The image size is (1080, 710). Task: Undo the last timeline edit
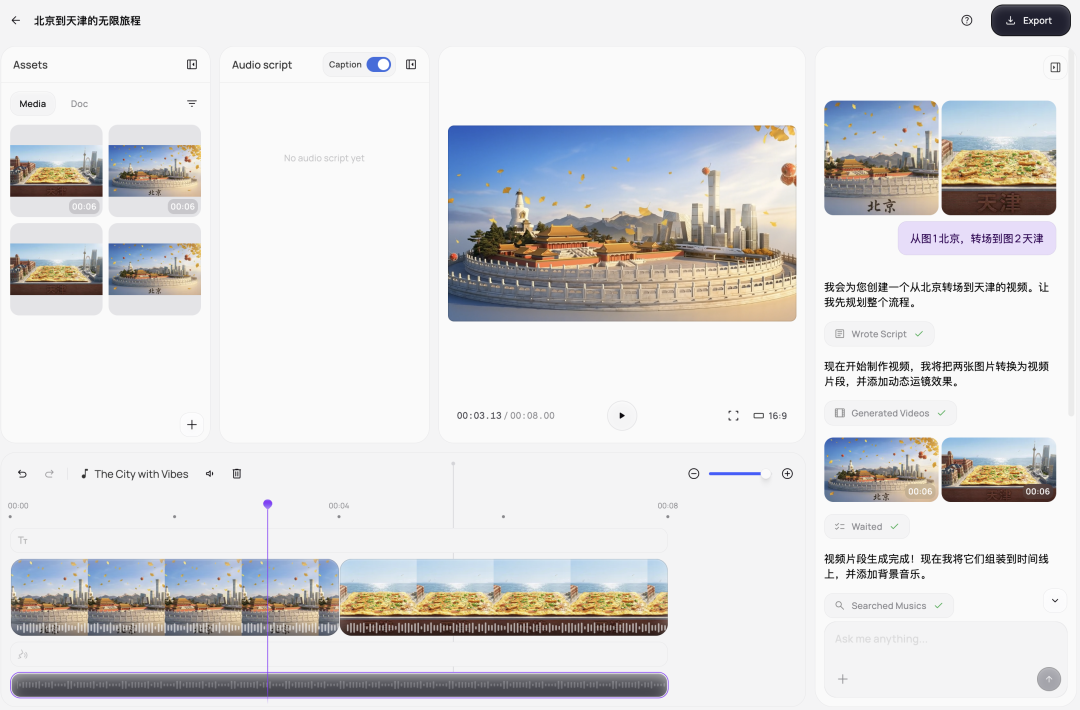tap(22, 474)
